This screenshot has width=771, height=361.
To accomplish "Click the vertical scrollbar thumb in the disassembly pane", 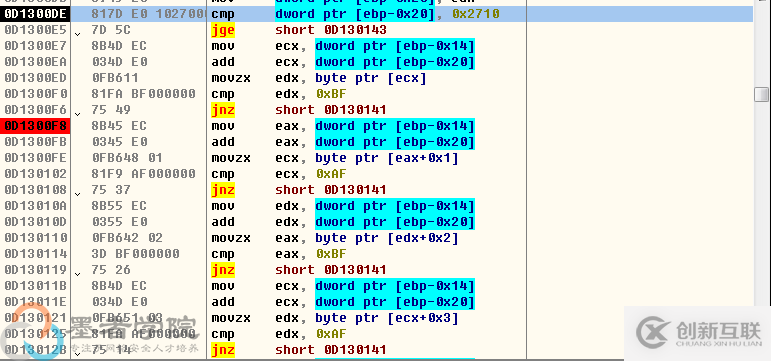I will [x=761, y=93].
